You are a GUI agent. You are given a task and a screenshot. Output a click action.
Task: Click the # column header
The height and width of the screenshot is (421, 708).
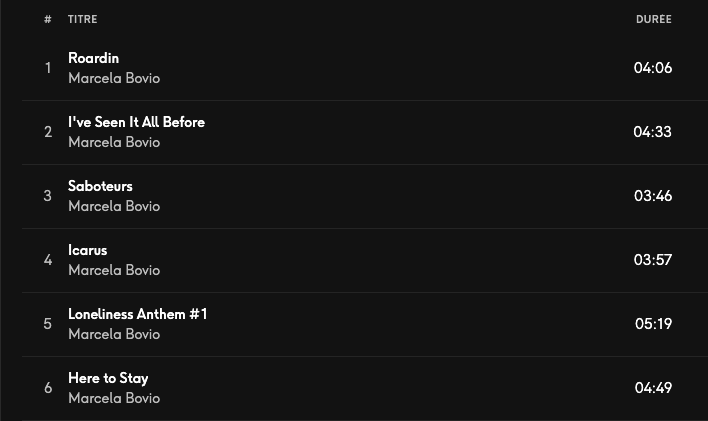(47, 19)
